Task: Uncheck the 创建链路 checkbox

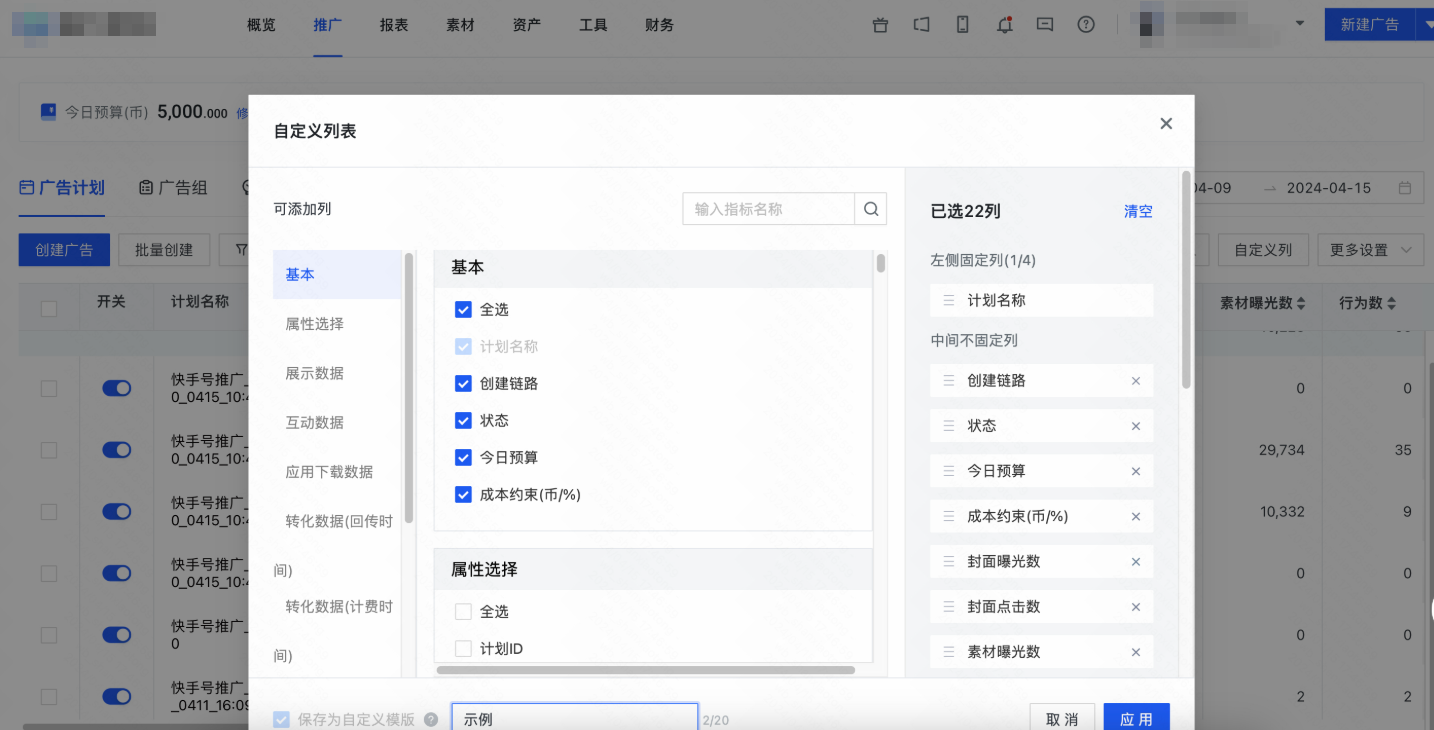Action: tap(463, 383)
